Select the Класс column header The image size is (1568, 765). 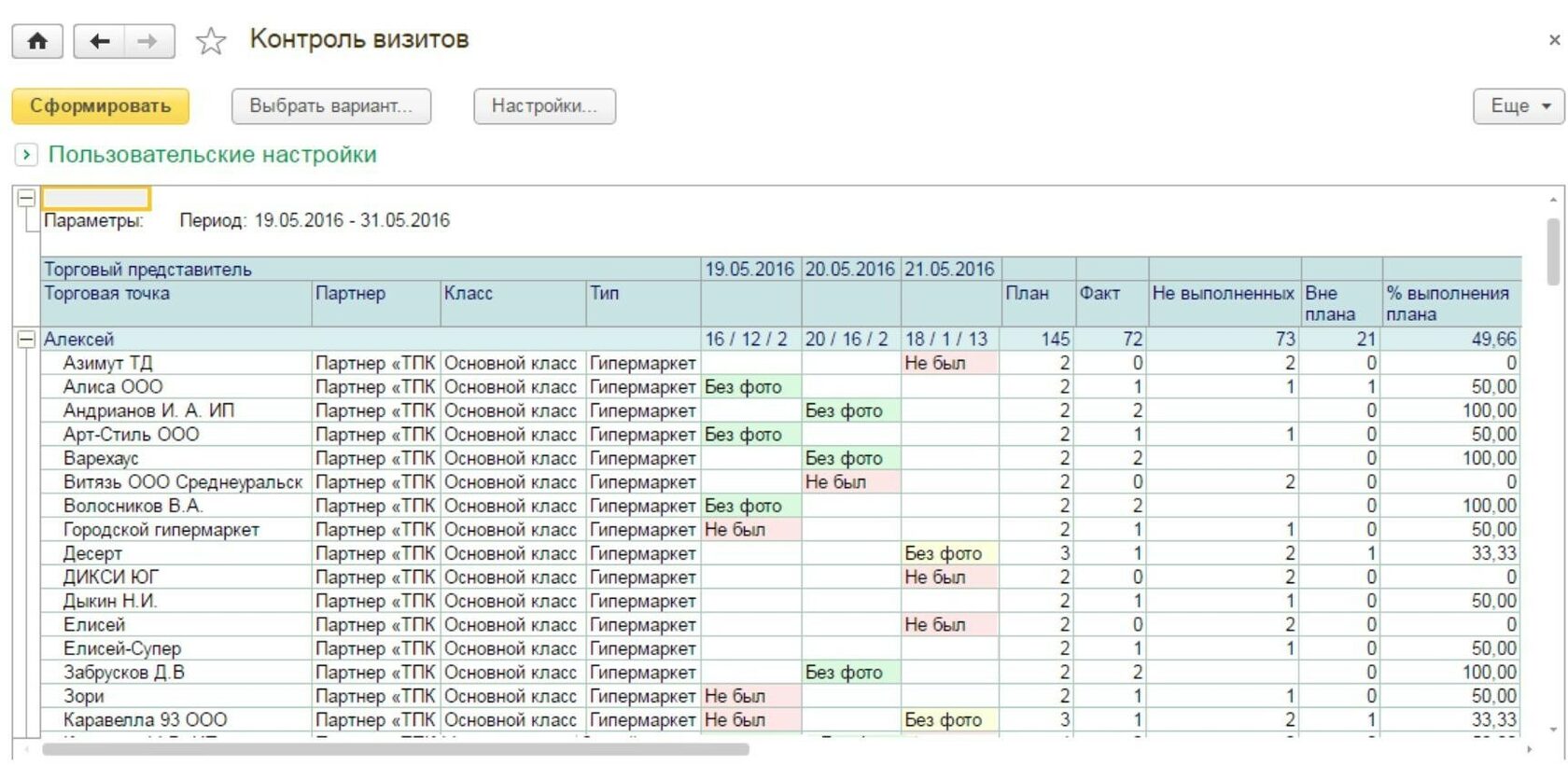coord(513,303)
